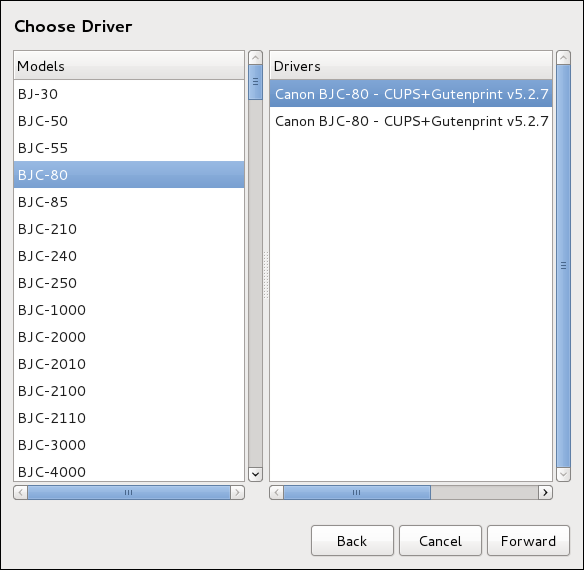Select the second unhighlighted Canon BJC-80 driver
Image resolution: width=584 pixels, height=570 pixels.
(x=411, y=121)
